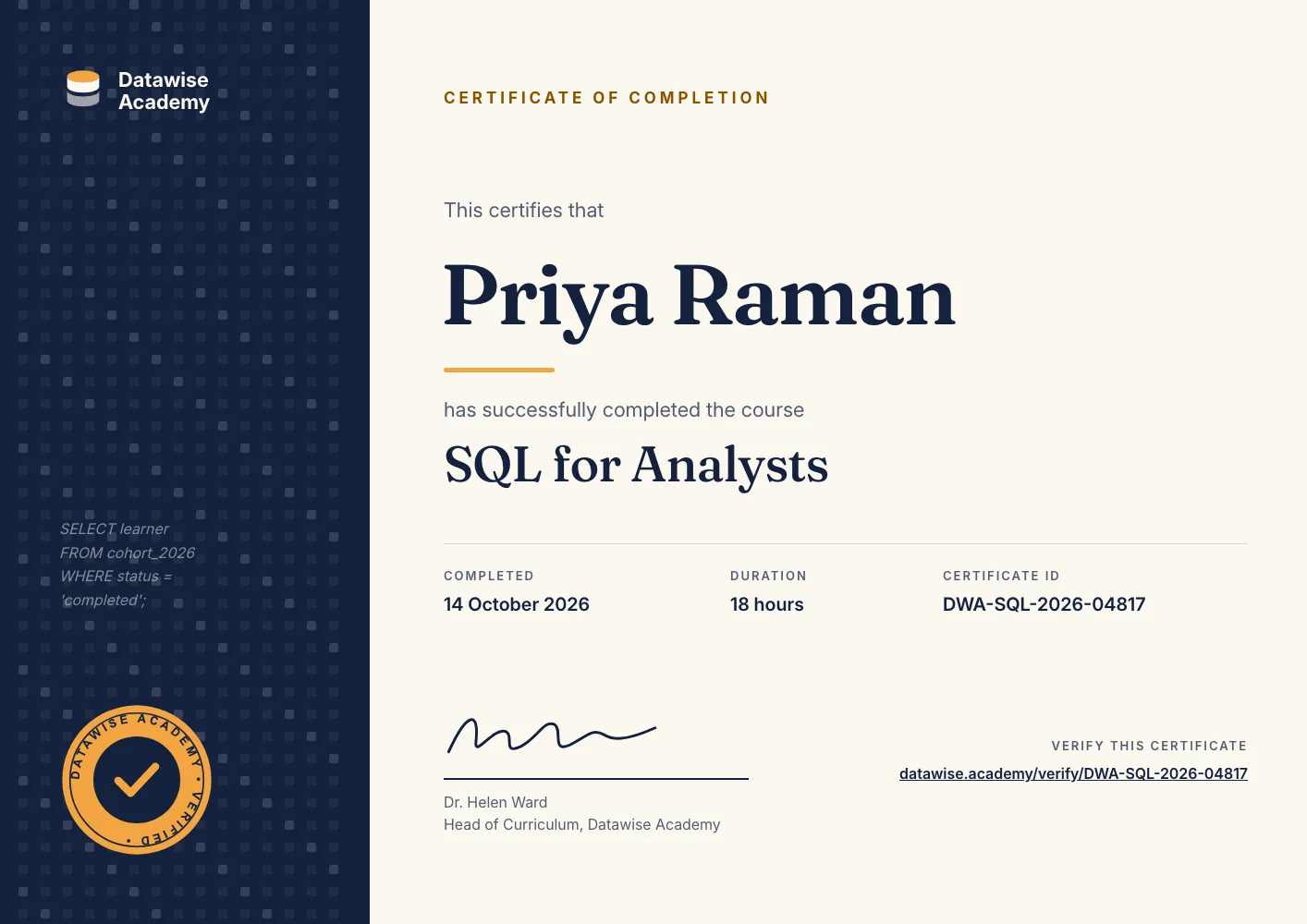Click 'has successfully completed the course' line
This screenshot has height=924, width=1307.
click(624, 410)
